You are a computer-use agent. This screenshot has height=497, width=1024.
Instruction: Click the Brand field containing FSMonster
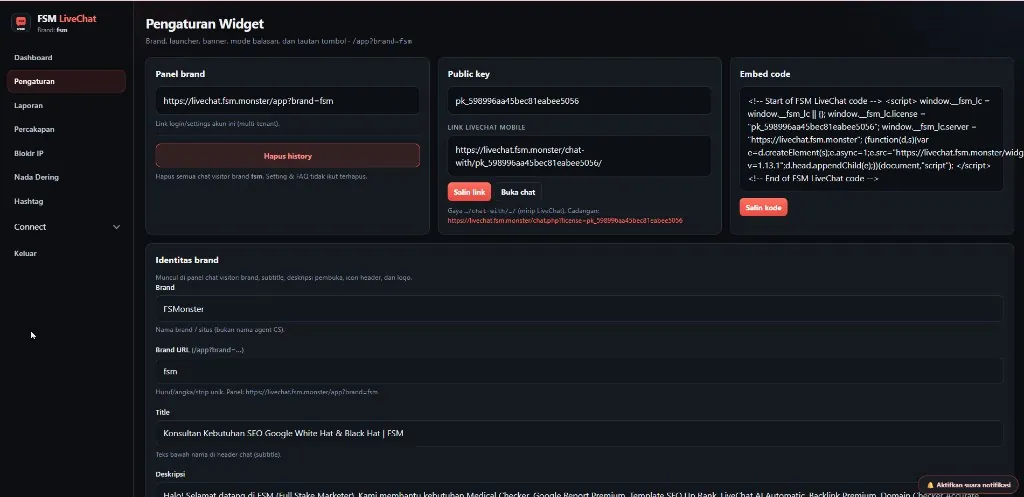coord(579,308)
